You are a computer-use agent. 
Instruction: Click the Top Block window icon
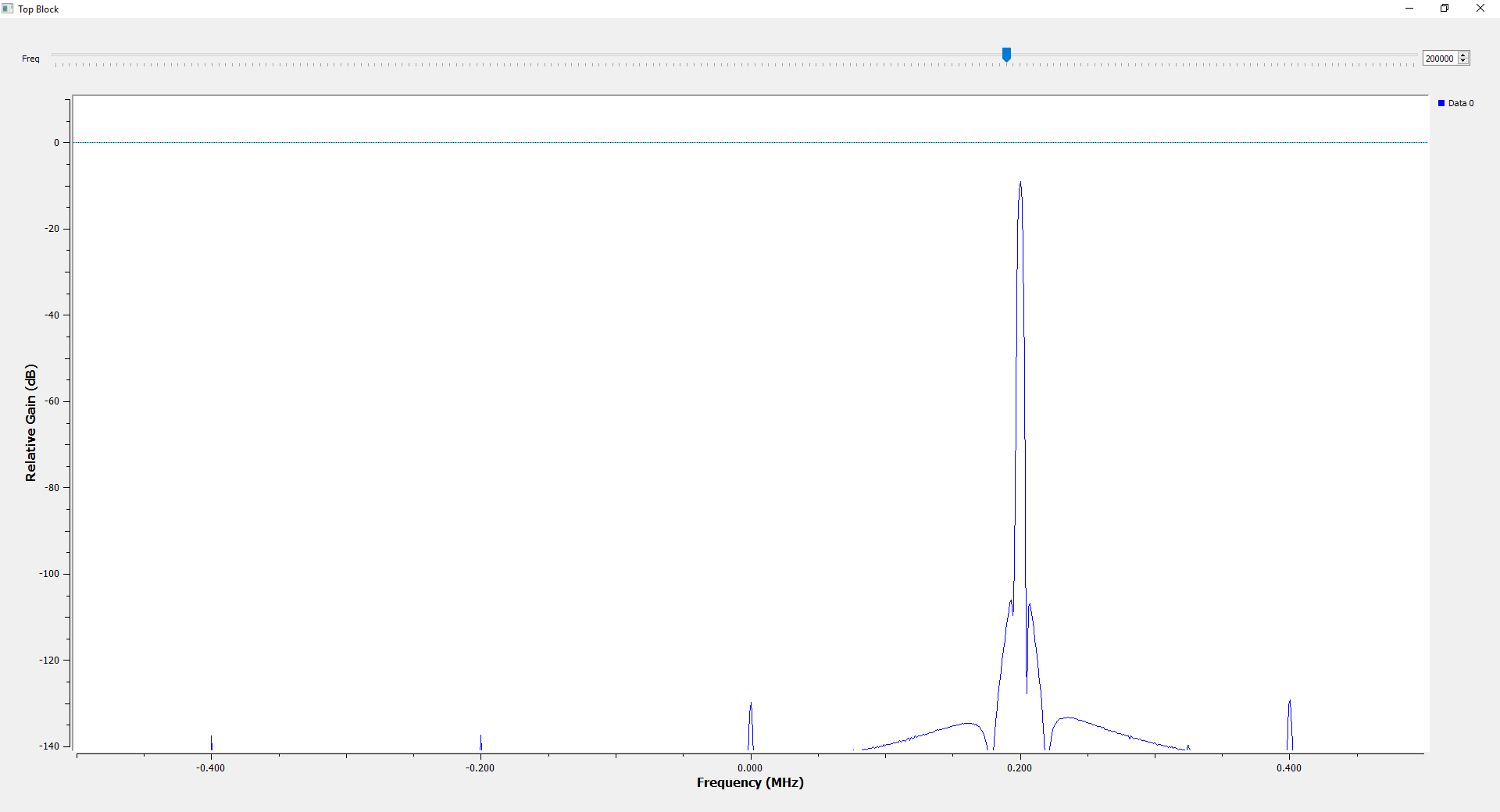(8, 9)
